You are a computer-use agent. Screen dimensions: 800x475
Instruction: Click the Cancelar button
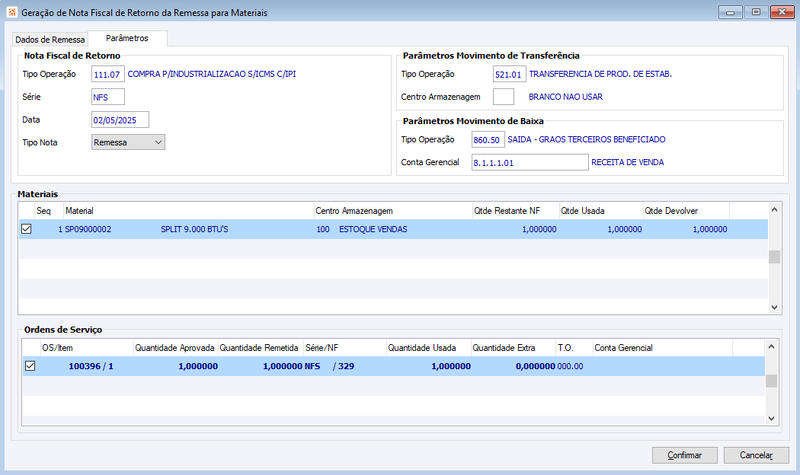click(756, 455)
